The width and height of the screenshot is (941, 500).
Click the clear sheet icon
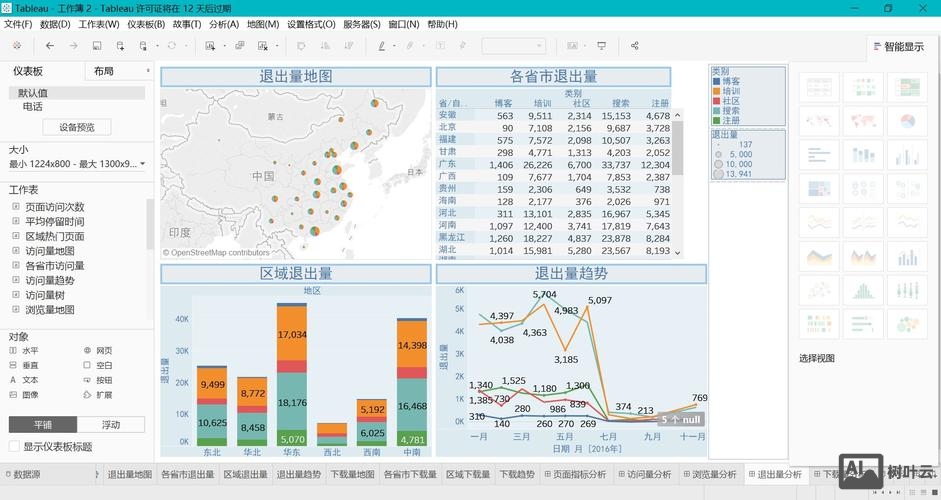[x=262, y=46]
